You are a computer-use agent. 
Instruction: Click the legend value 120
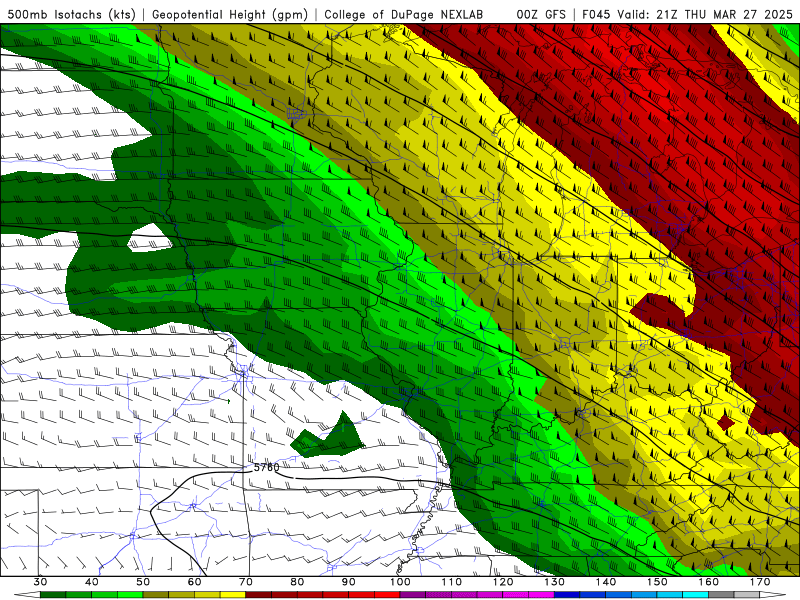coord(503,582)
